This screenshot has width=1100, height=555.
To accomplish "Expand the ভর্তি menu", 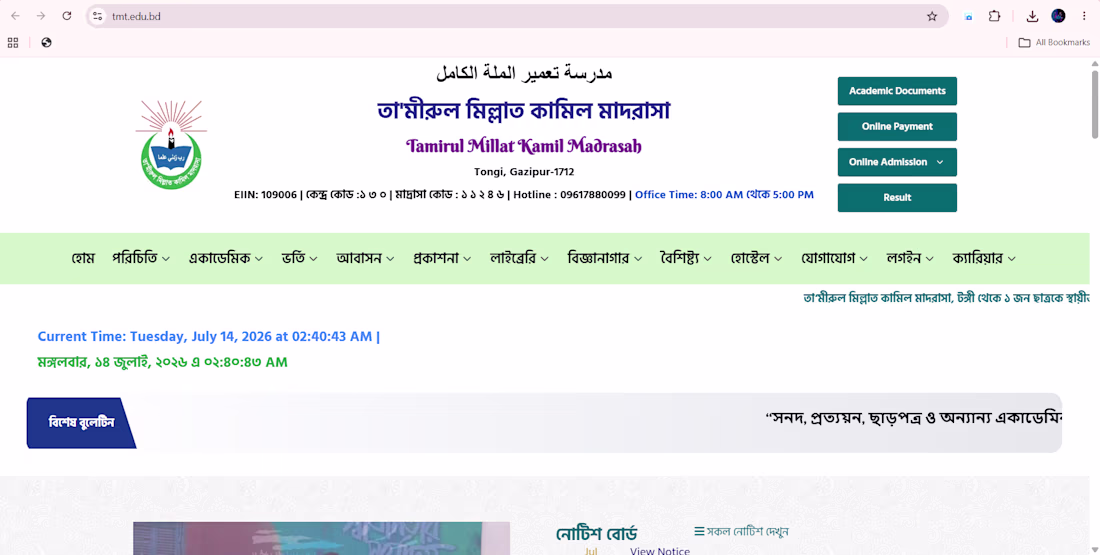I will tap(300, 258).
